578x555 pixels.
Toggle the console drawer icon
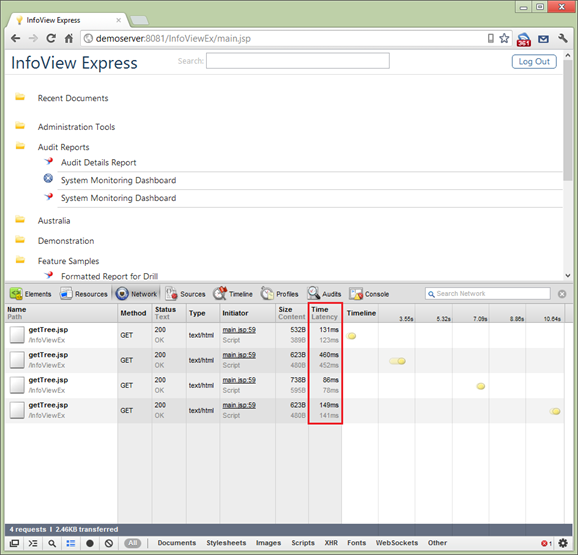(x=33, y=543)
